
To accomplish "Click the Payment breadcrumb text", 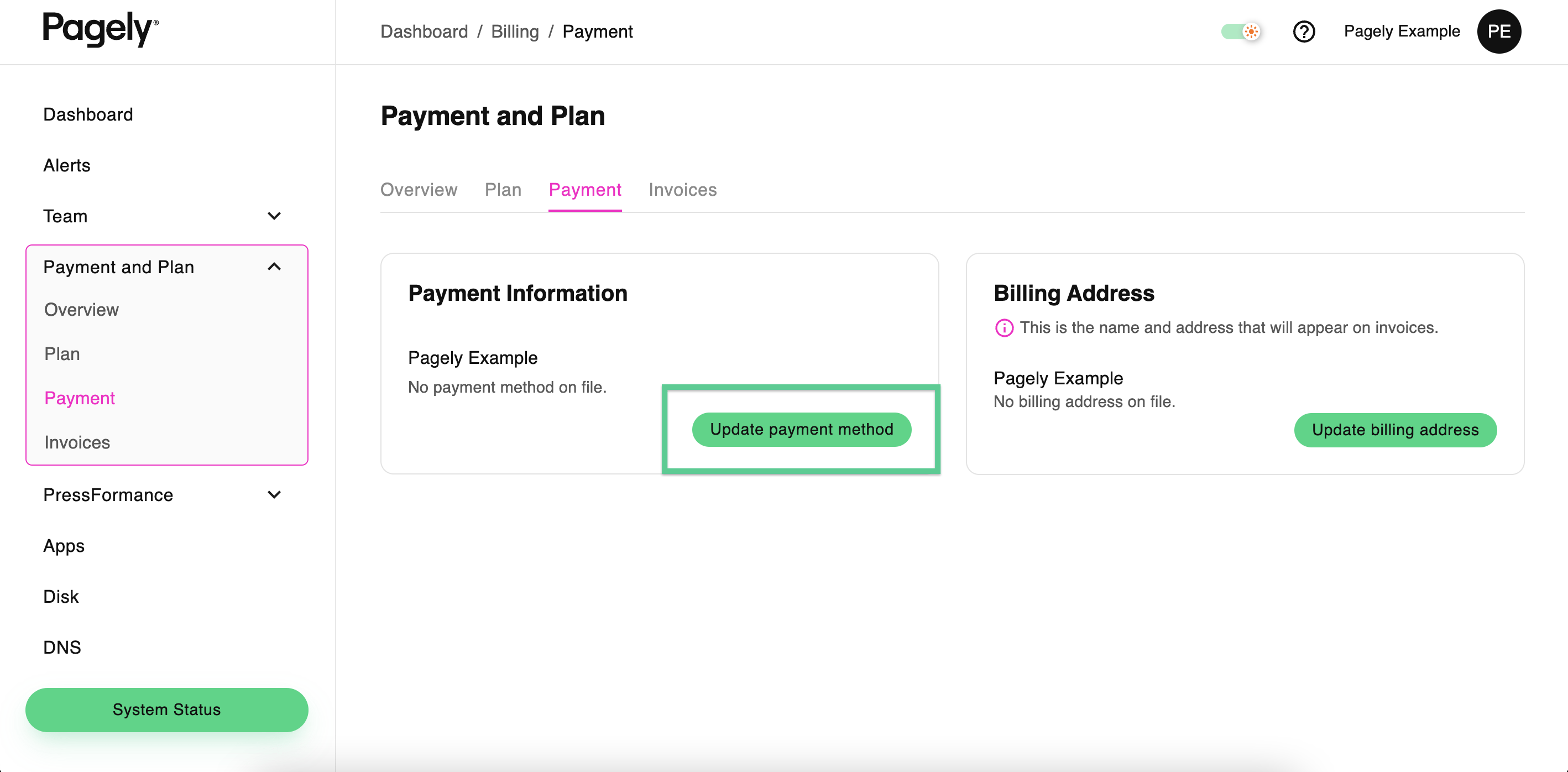I will pos(598,32).
